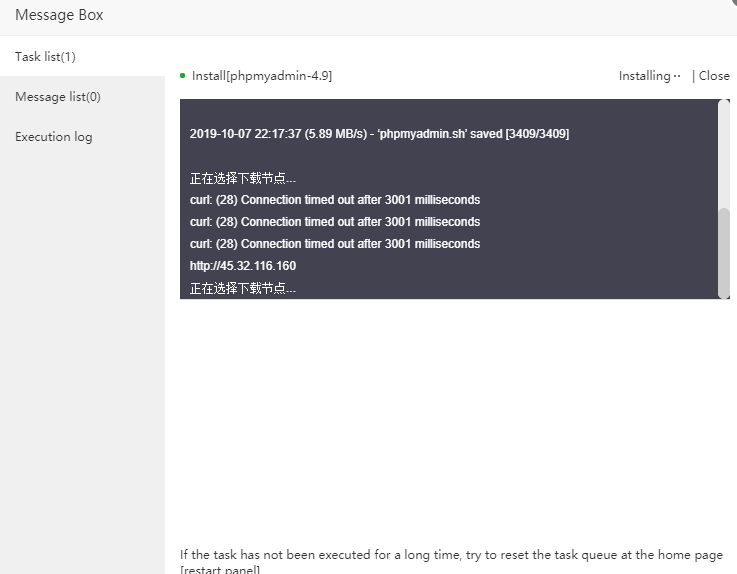Click the third curl timeout message

335,244
